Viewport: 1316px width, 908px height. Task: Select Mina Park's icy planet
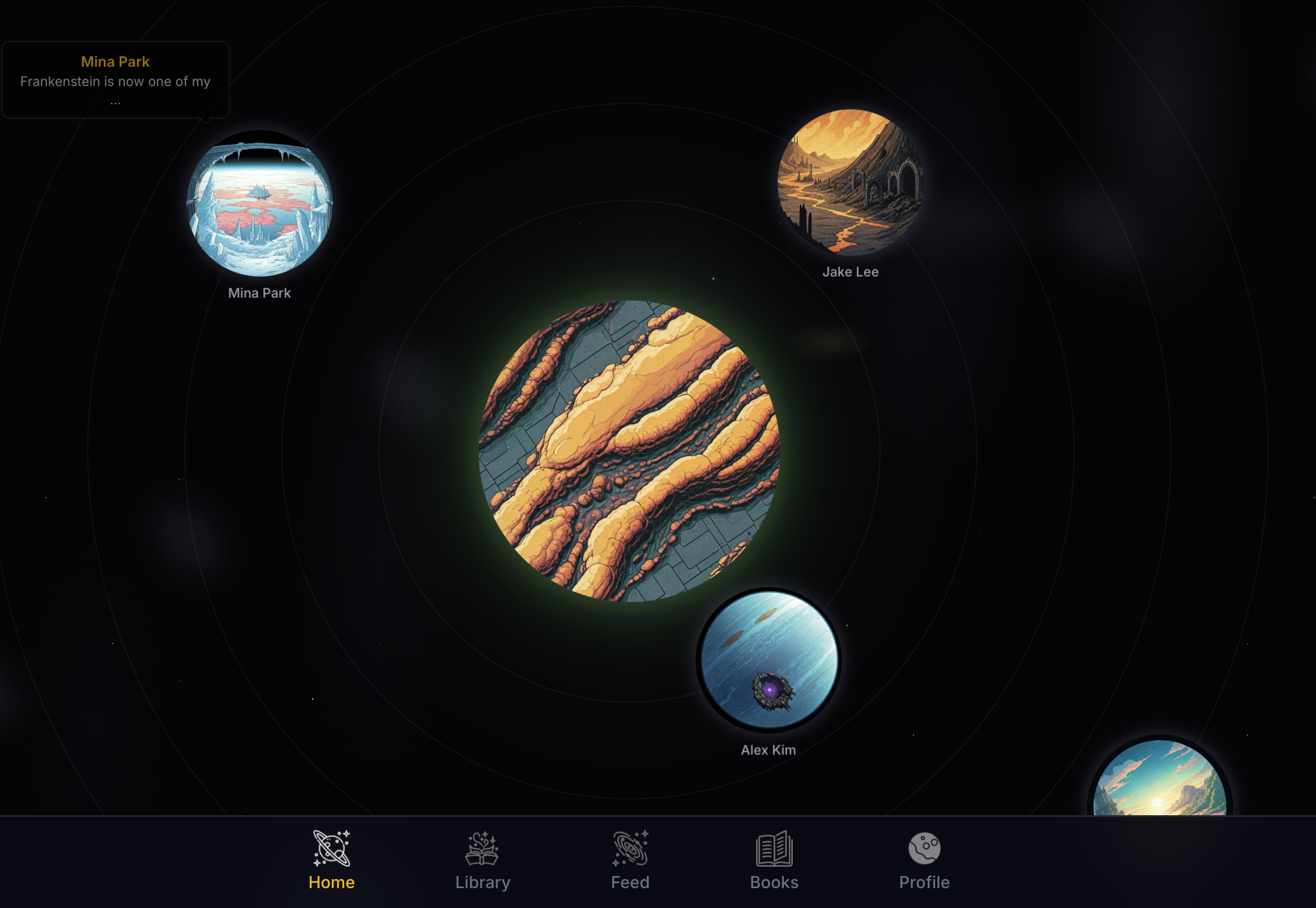point(260,204)
